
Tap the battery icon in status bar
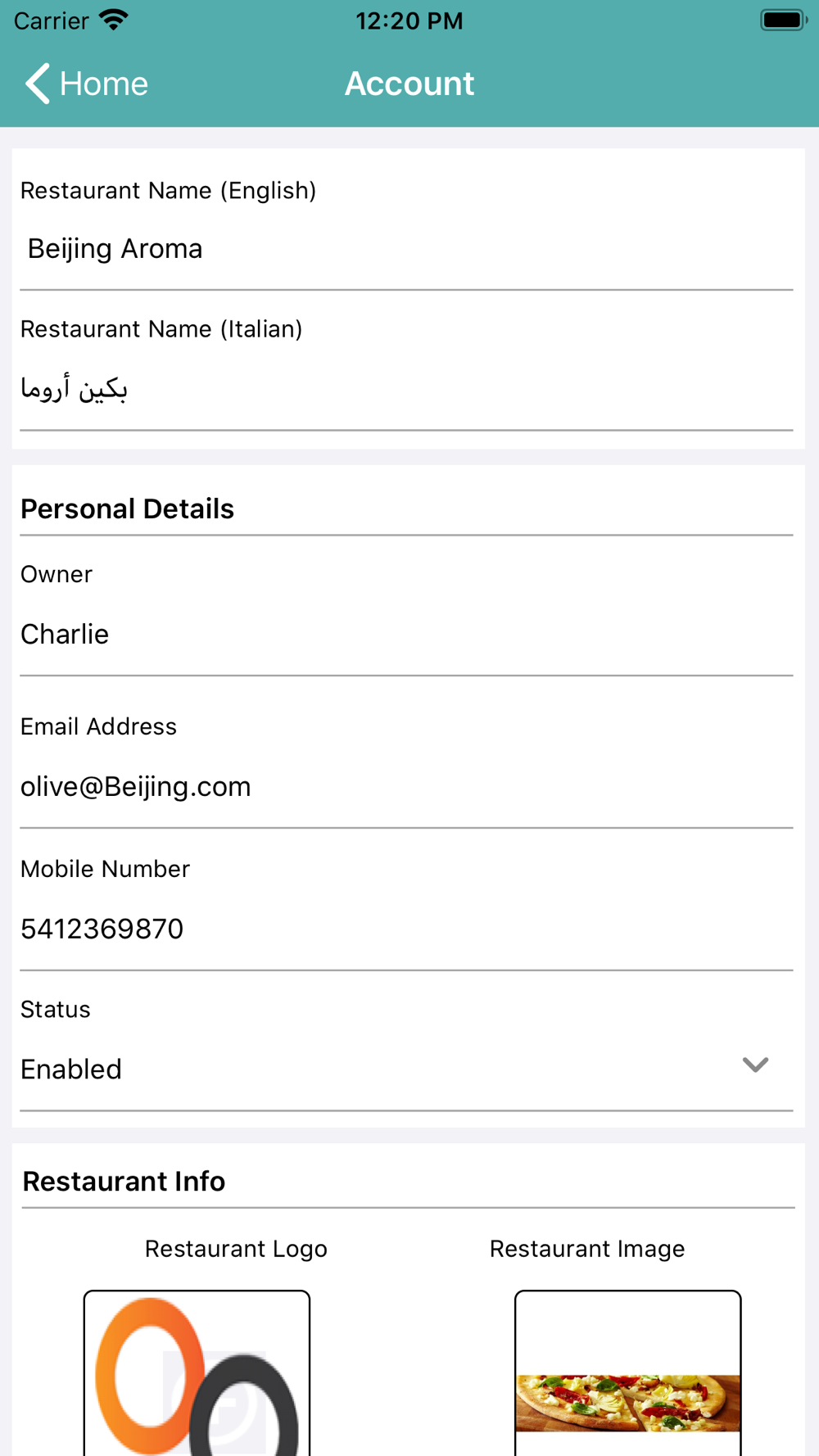pos(783,20)
